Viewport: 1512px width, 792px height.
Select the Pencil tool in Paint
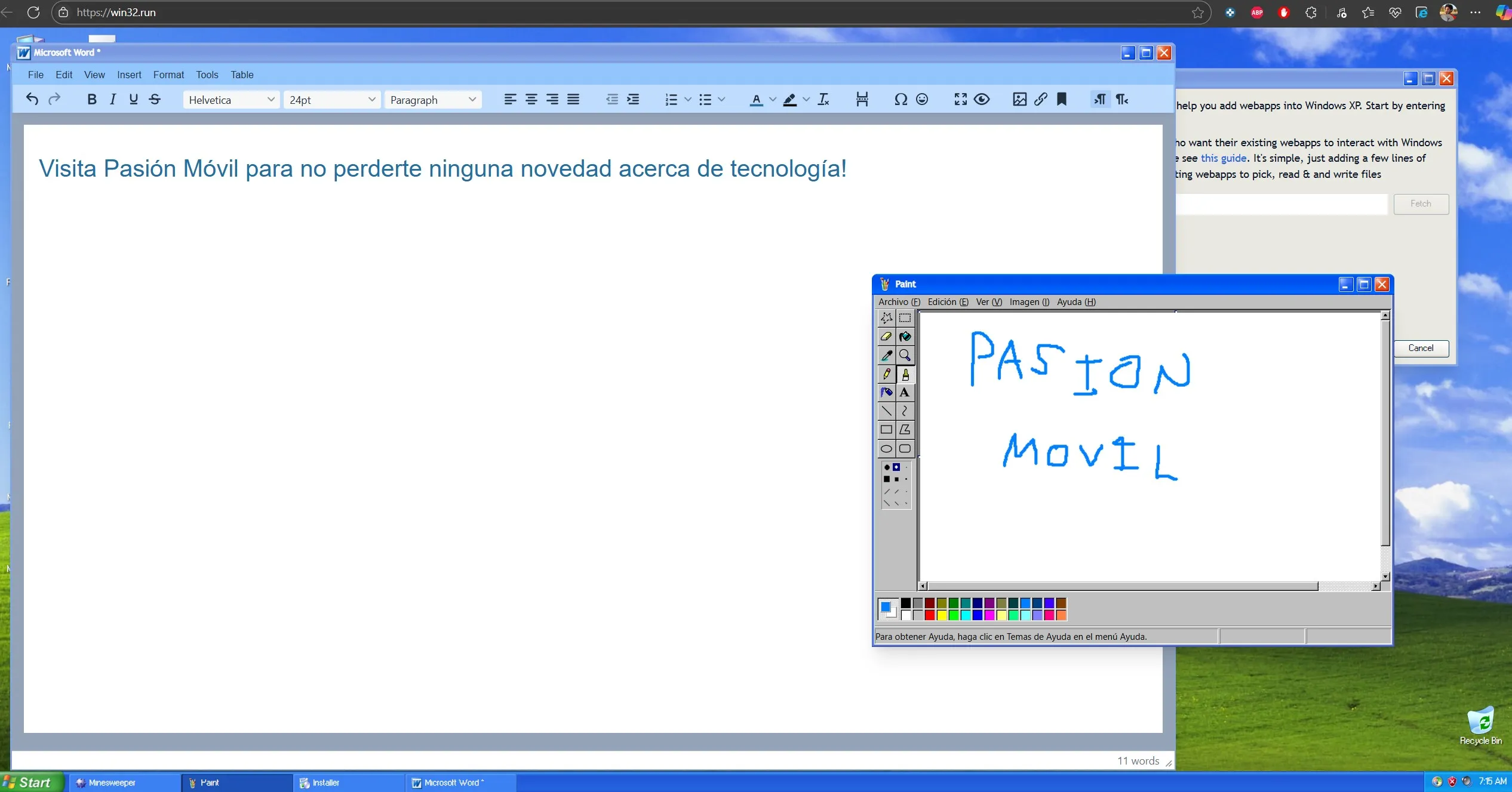[887, 374]
